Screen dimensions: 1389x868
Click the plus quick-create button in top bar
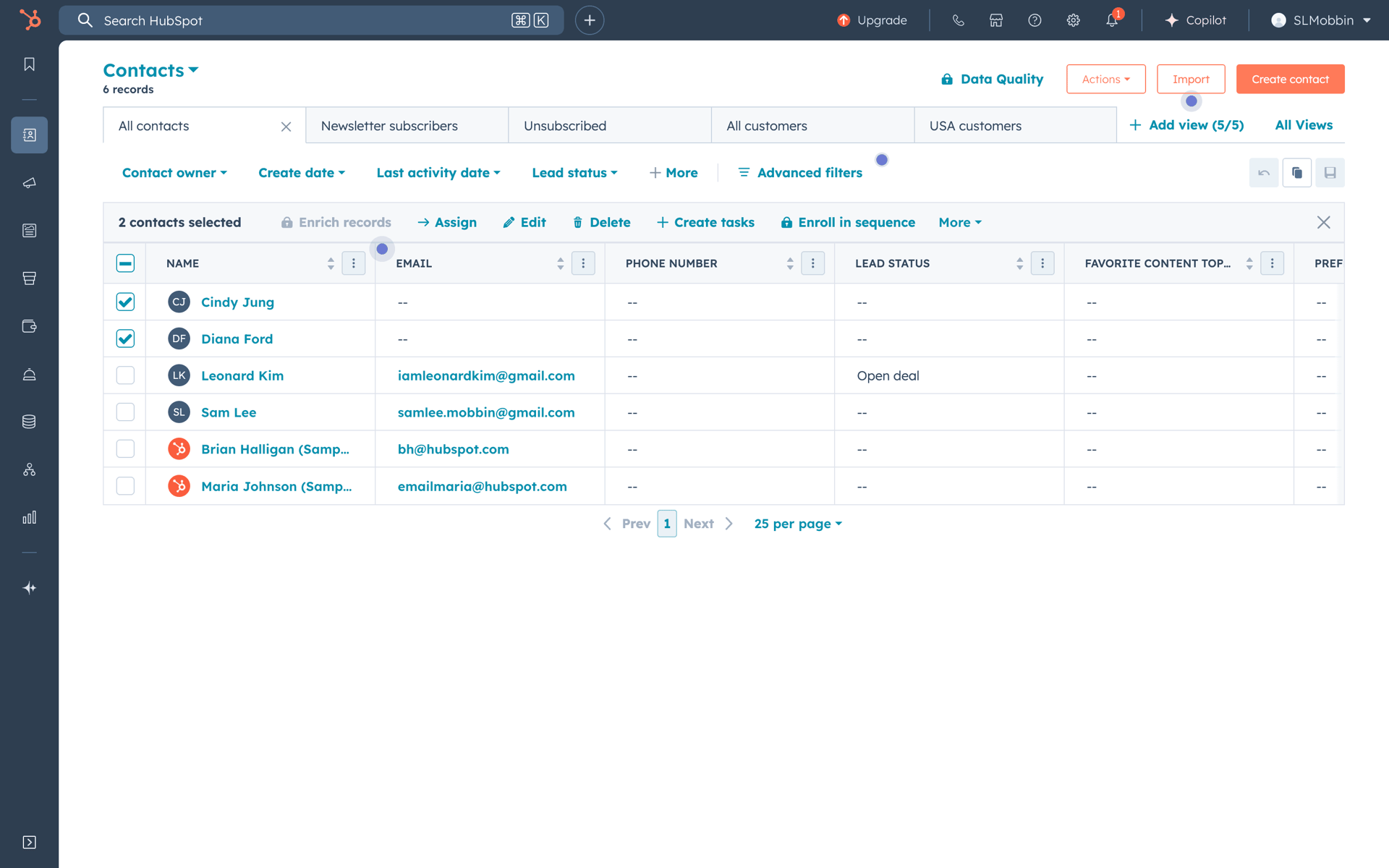[590, 20]
